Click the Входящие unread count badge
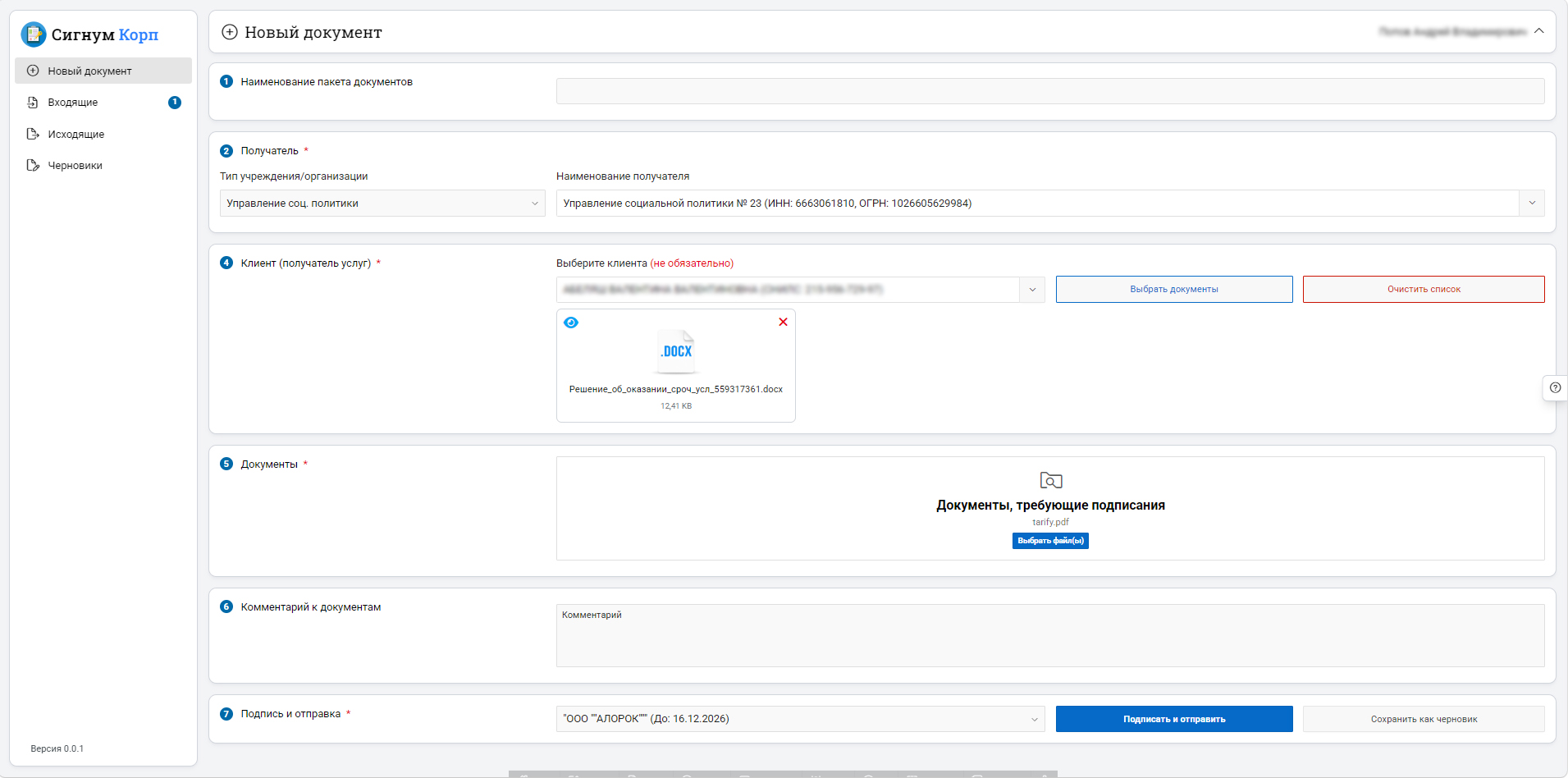This screenshot has width=1568, height=778. 175,103
